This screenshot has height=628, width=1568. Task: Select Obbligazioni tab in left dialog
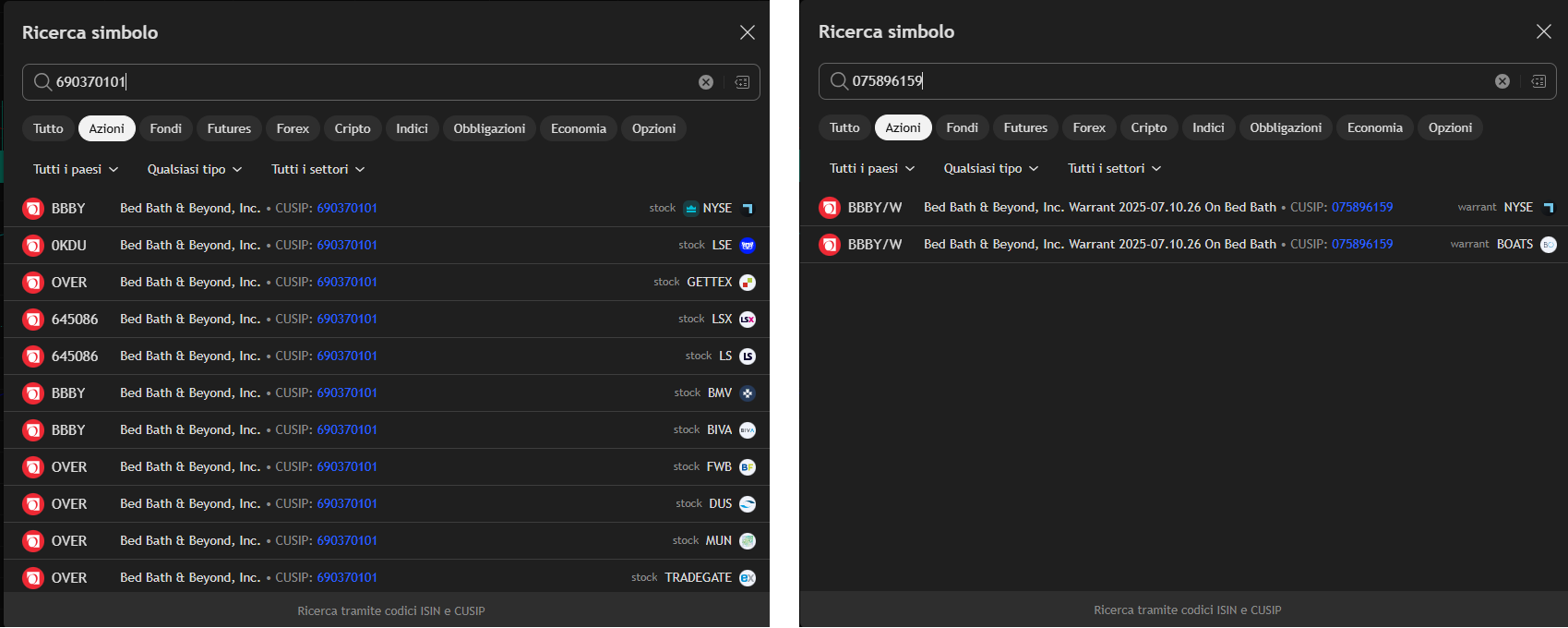[489, 128]
